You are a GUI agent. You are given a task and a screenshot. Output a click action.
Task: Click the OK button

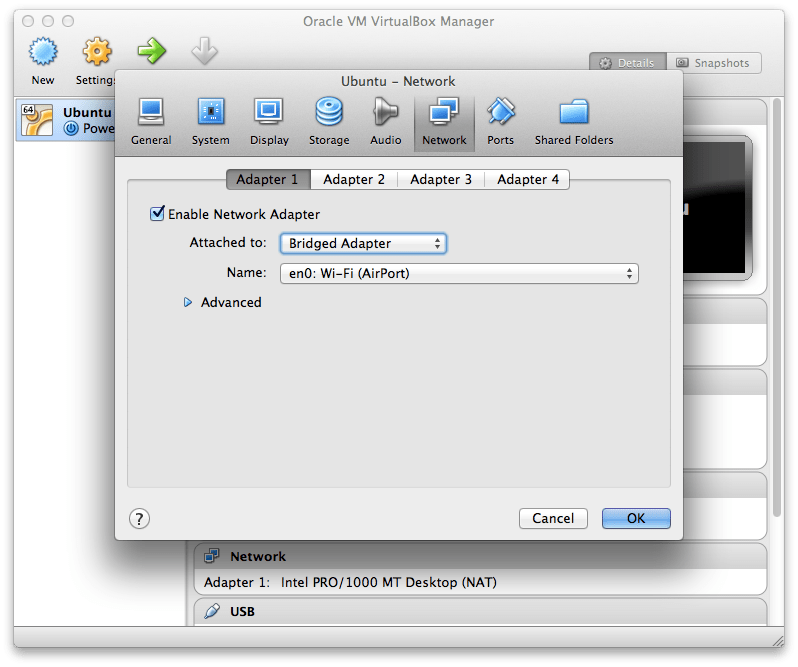[636, 518]
